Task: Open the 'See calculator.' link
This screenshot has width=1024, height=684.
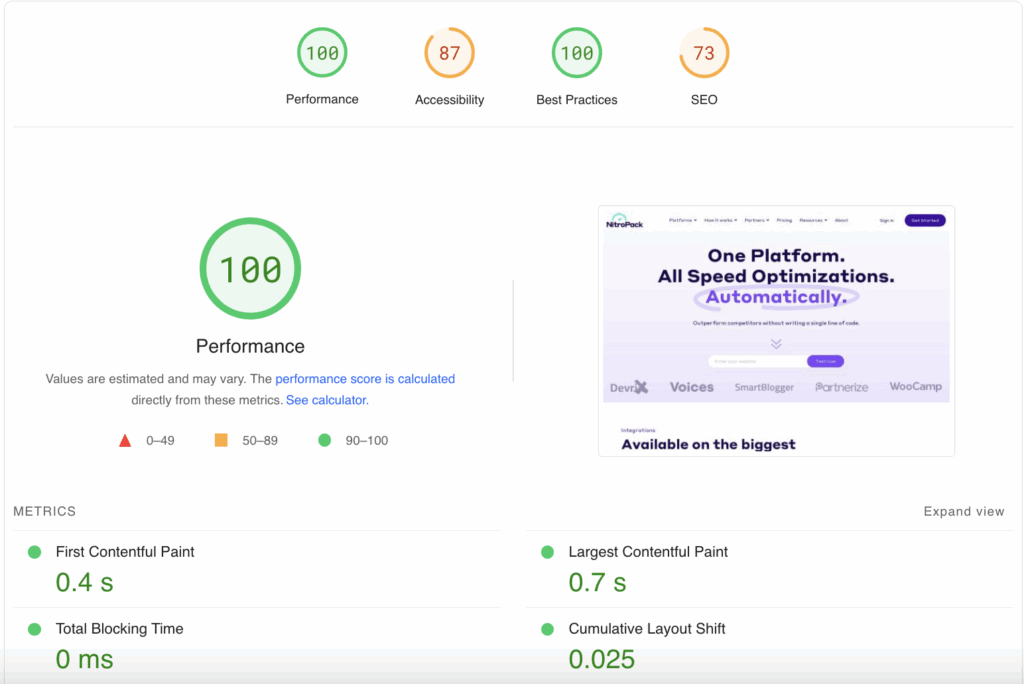Action: pos(327,400)
